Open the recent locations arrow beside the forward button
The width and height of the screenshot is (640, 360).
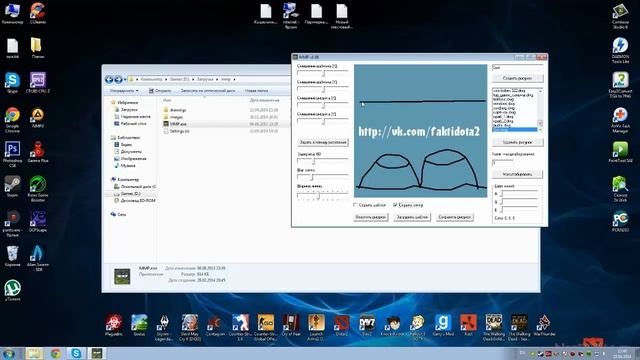click(x=124, y=79)
